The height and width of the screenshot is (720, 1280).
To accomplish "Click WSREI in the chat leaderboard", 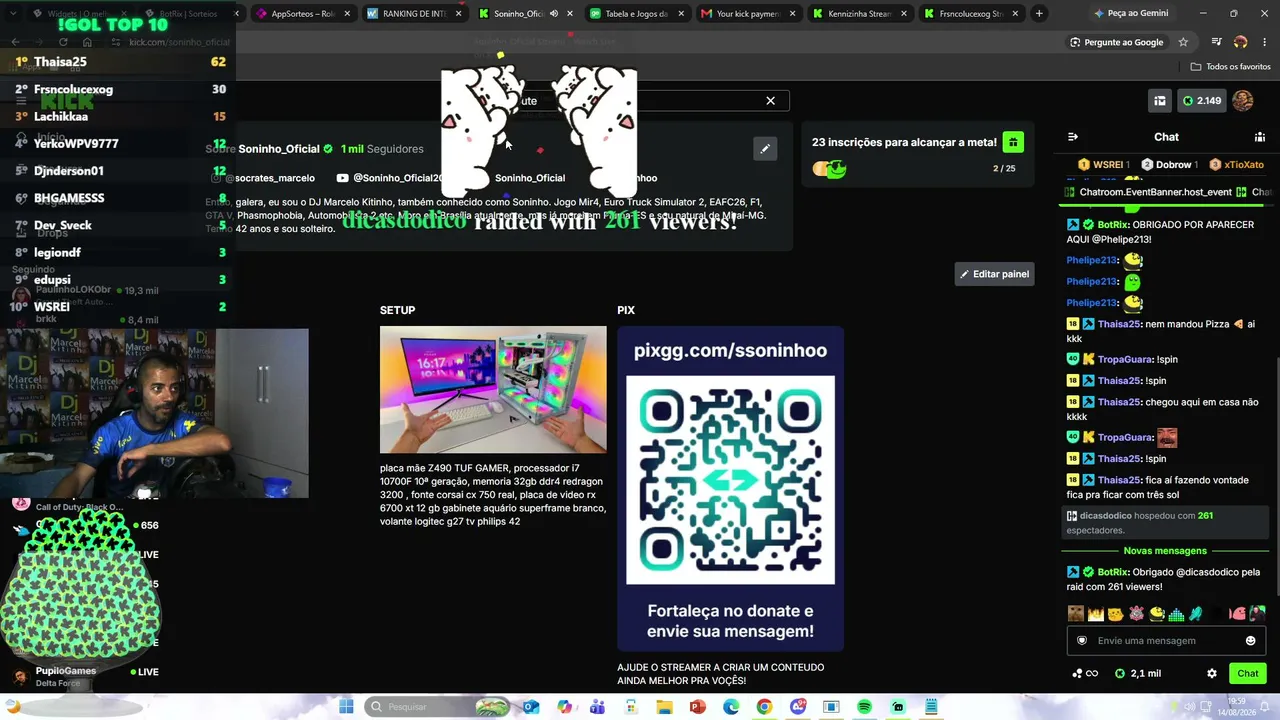I will click(x=1104, y=165).
